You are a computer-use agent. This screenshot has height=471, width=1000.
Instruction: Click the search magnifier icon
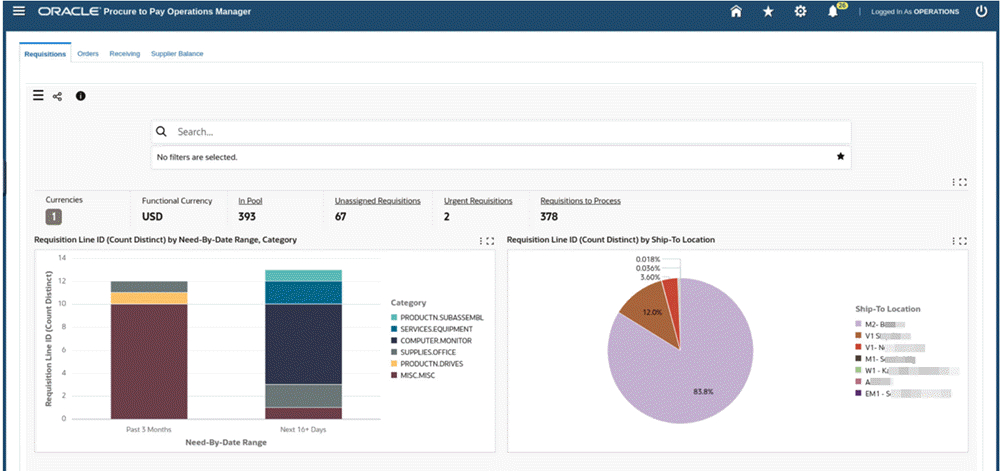(x=161, y=132)
